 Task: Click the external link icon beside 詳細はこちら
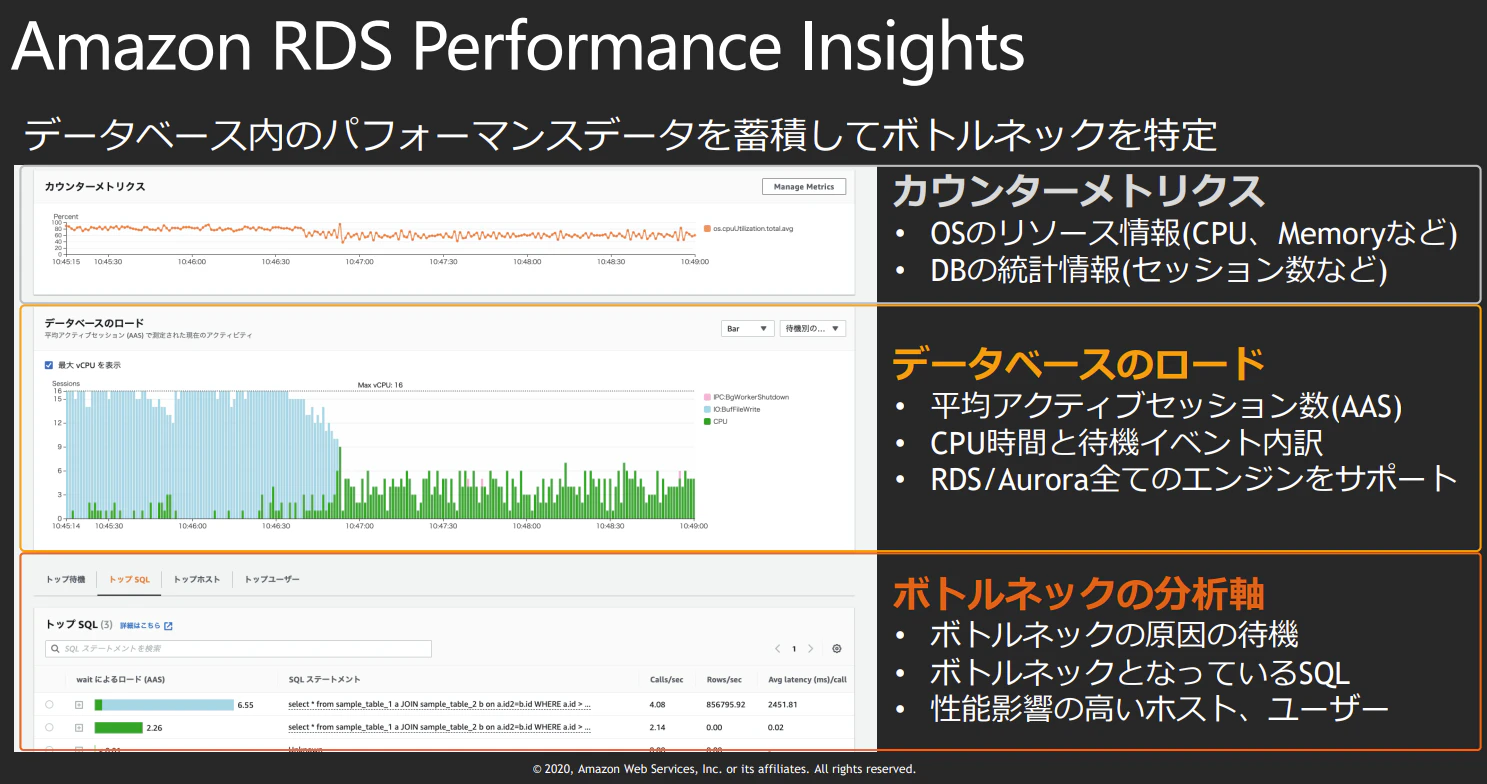pyautogui.click(x=168, y=626)
